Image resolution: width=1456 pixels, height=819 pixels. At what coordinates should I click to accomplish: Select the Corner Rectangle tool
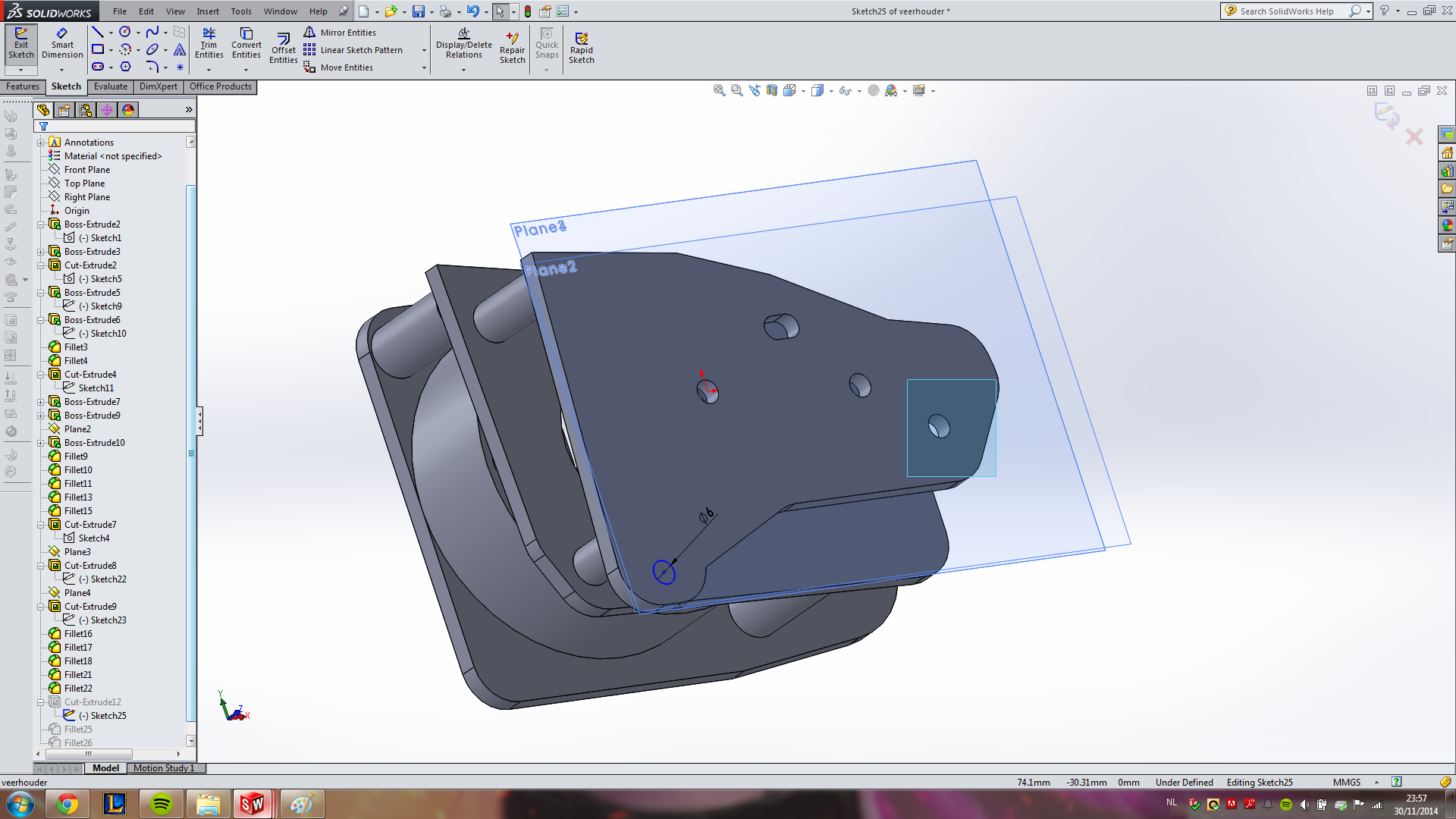(98, 49)
